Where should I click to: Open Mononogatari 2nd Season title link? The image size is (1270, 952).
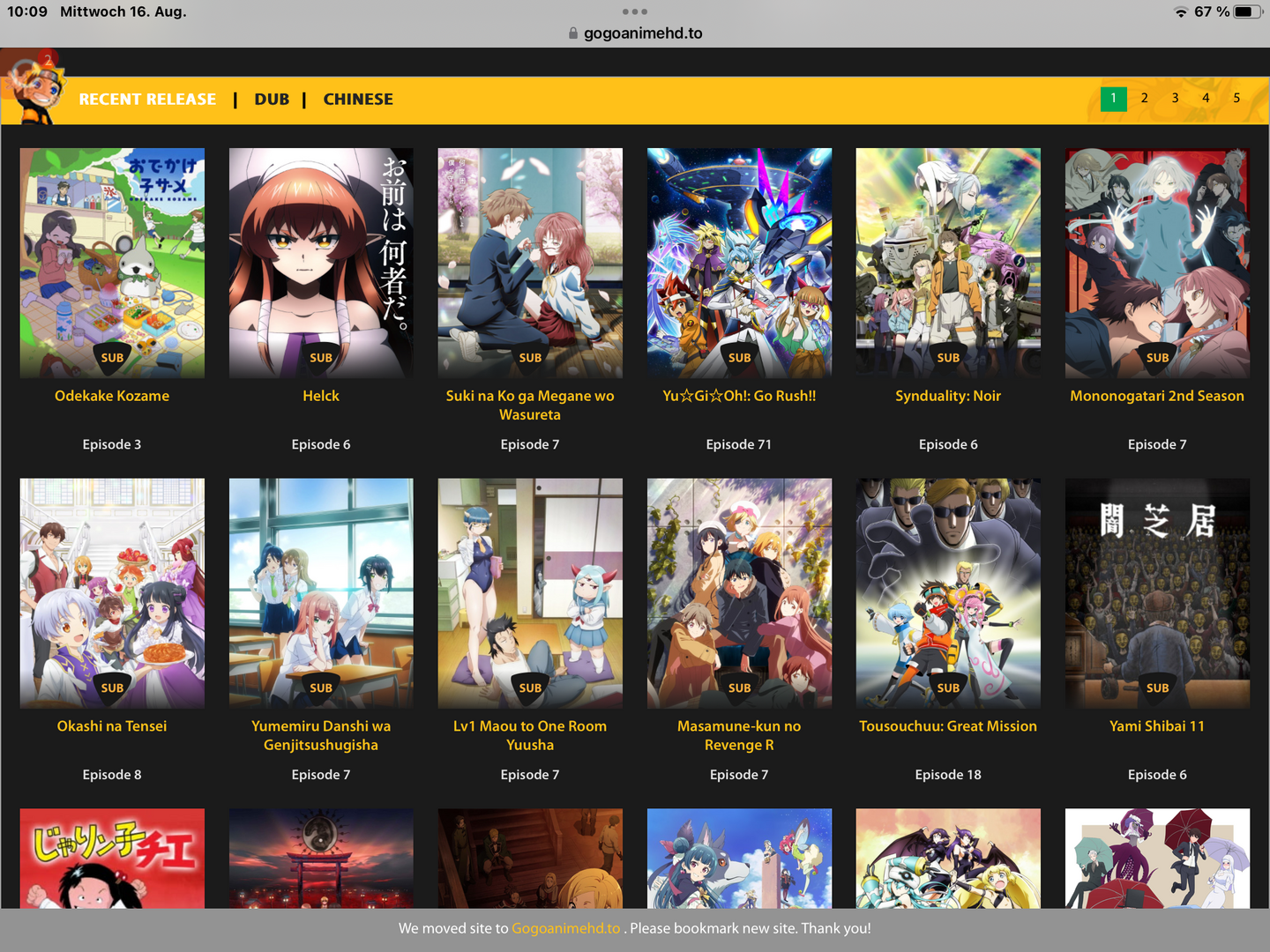click(x=1157, y=396)
